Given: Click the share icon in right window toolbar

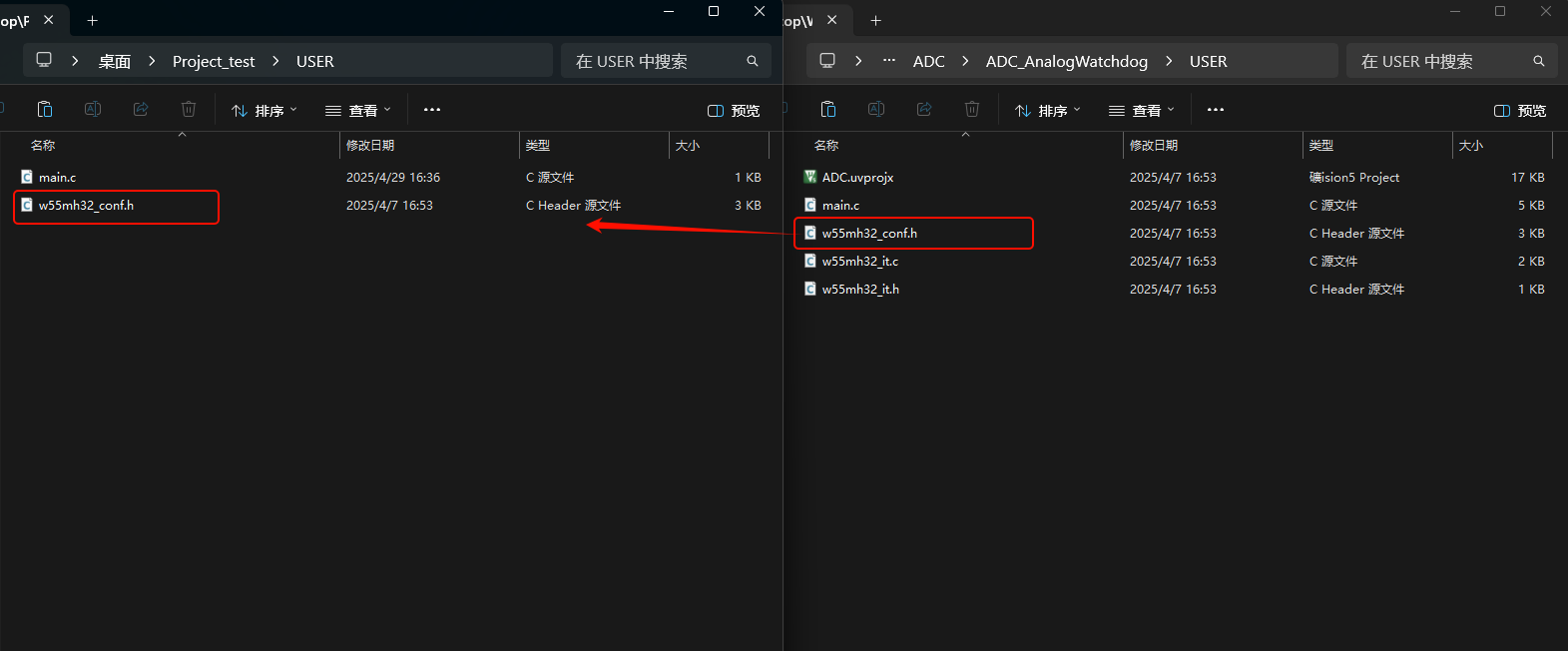Looking at the screenshot, I should coord(924,110).
